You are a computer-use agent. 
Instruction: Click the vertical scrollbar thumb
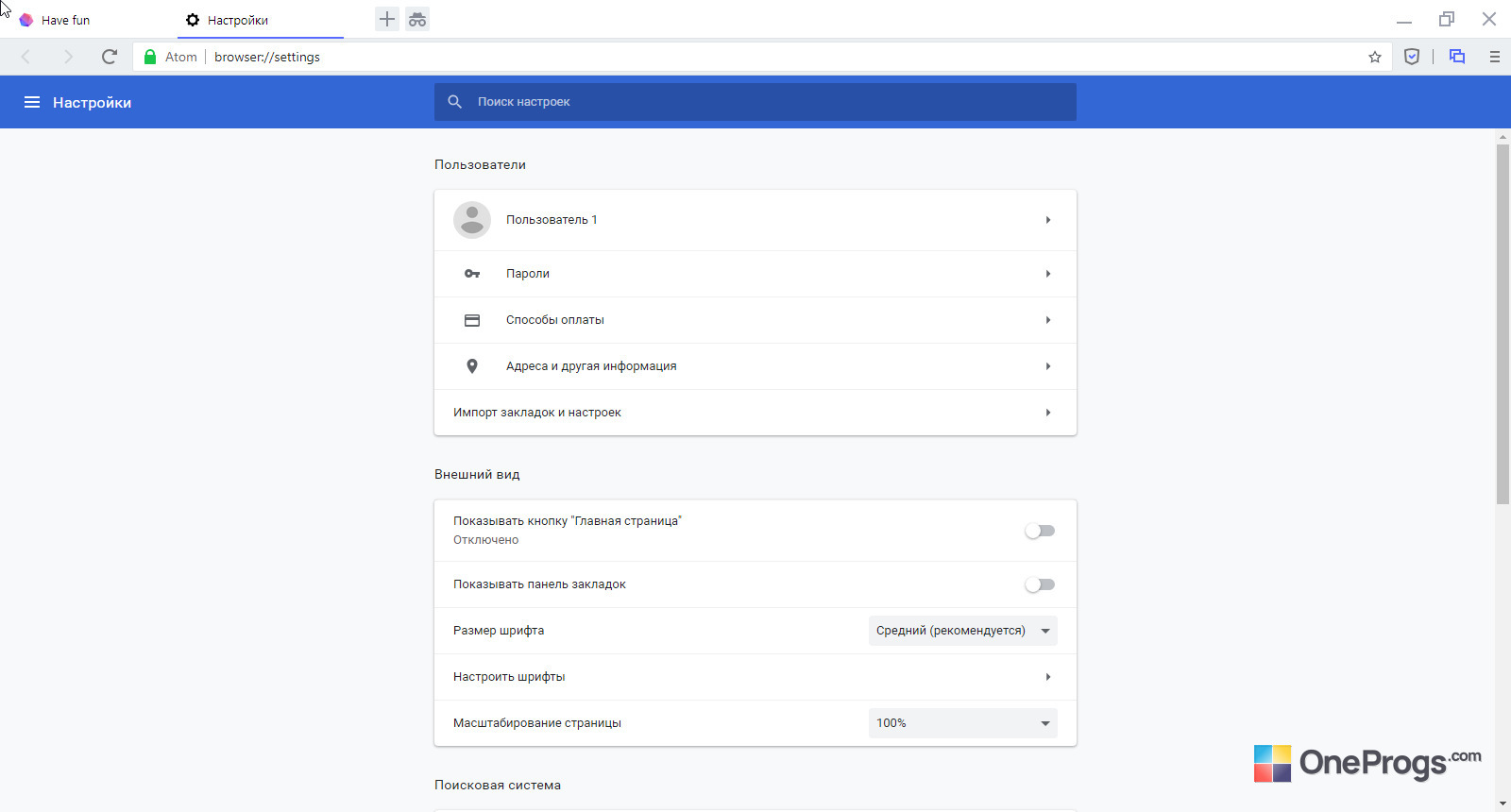(x=1503, y=324)
